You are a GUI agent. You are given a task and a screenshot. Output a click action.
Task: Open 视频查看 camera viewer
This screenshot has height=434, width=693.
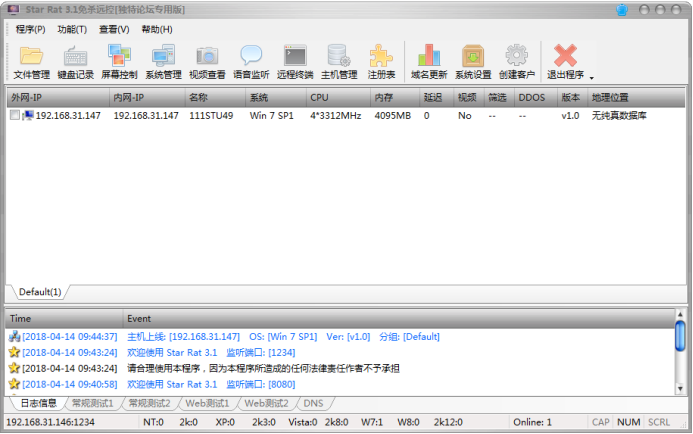click(x=207, y=62)
